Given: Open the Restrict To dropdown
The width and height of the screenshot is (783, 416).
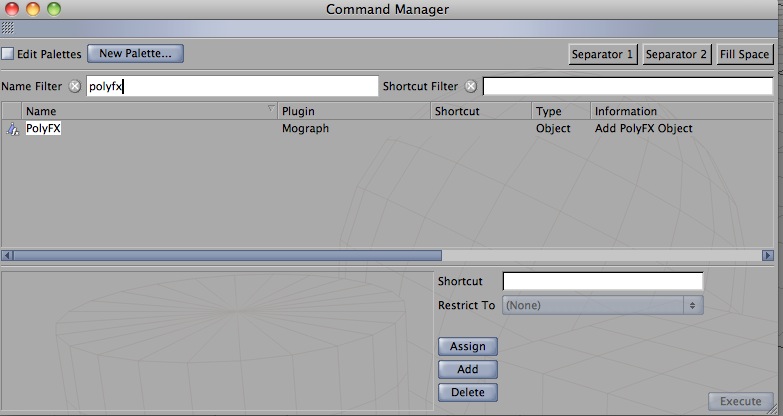Looking at the screenshot, I should [602, 305].
